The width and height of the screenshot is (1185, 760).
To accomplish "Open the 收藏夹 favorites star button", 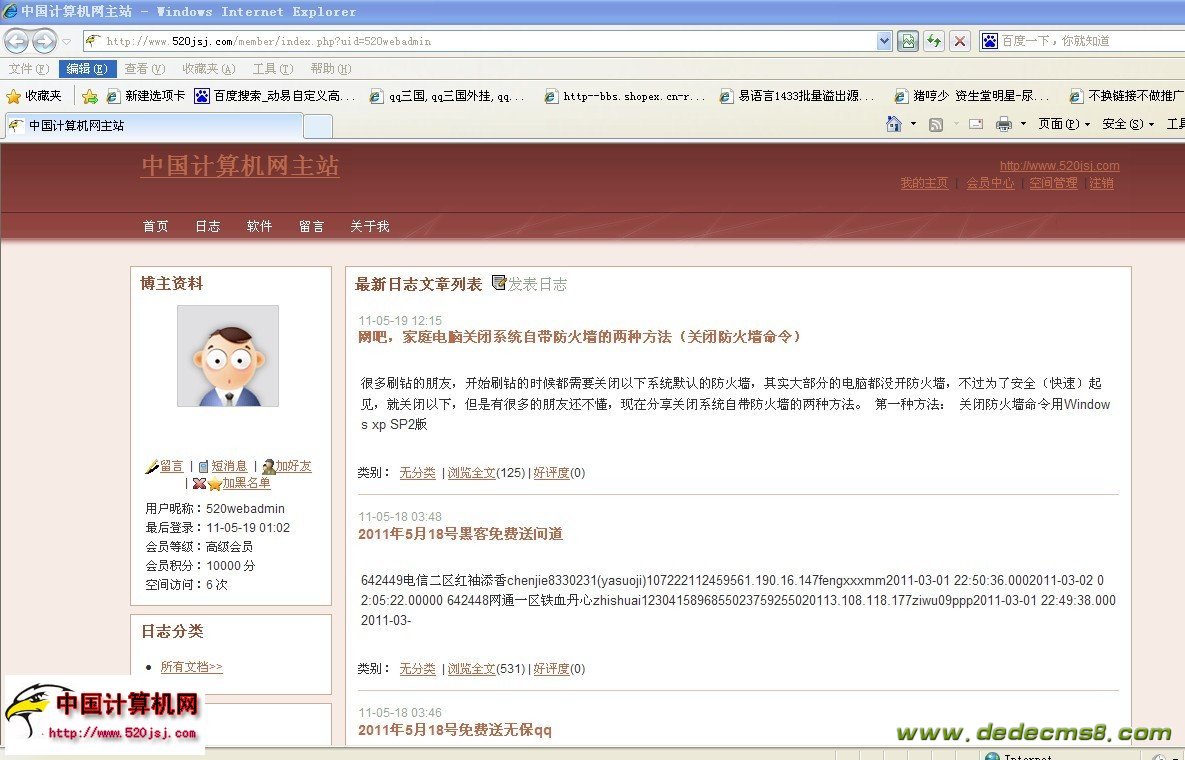I will point(34,96).
